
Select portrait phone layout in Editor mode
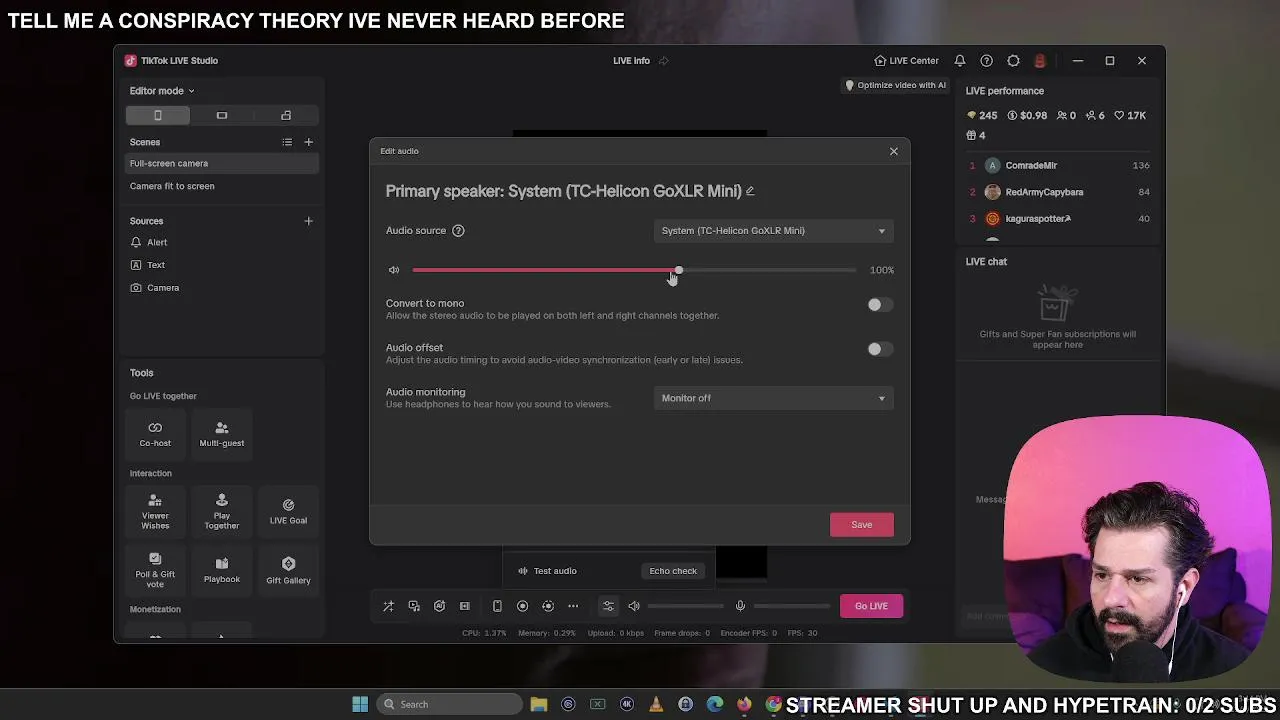click(157, 115)
